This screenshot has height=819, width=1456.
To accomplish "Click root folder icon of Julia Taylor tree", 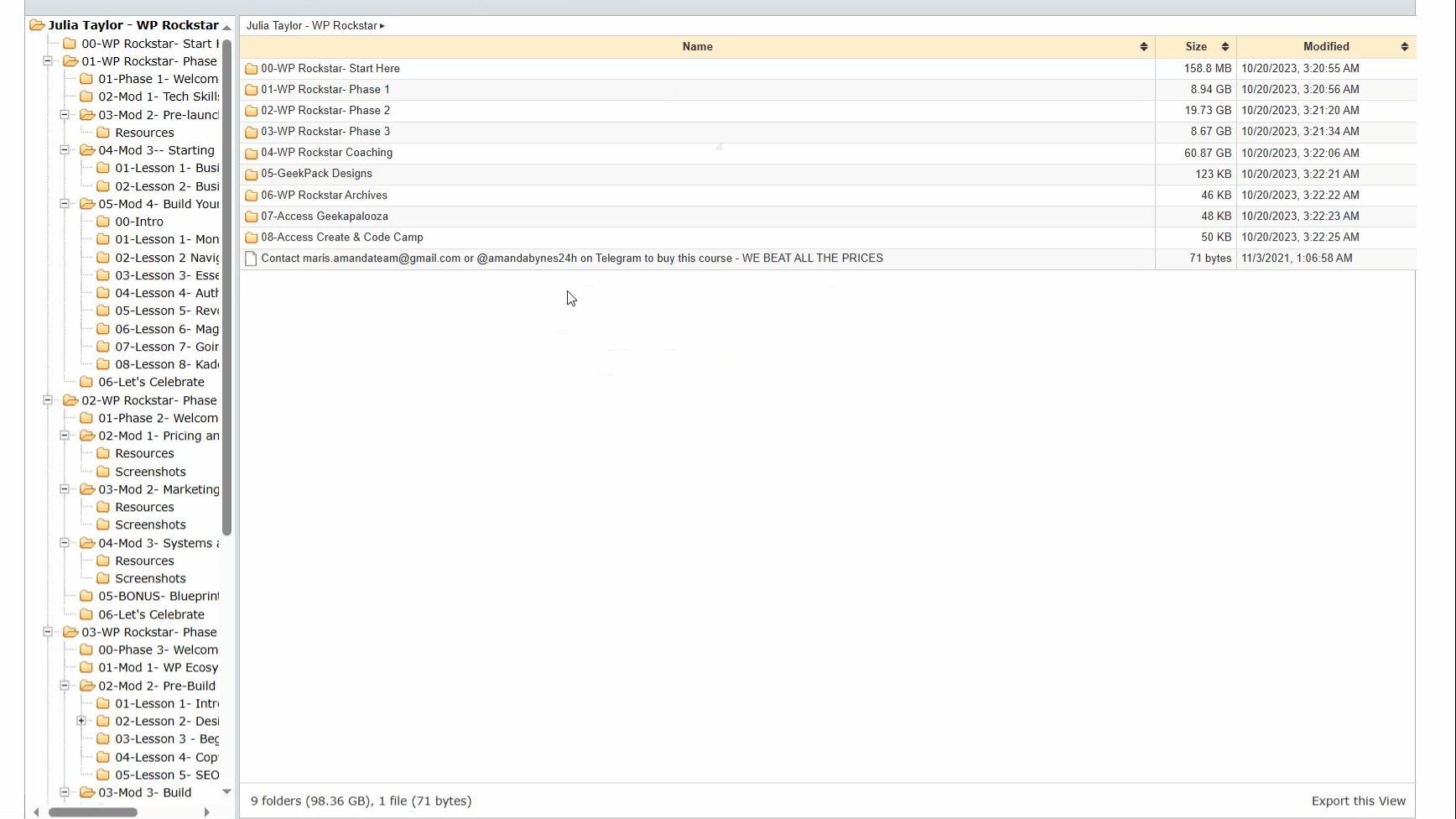I will [37, 25].
